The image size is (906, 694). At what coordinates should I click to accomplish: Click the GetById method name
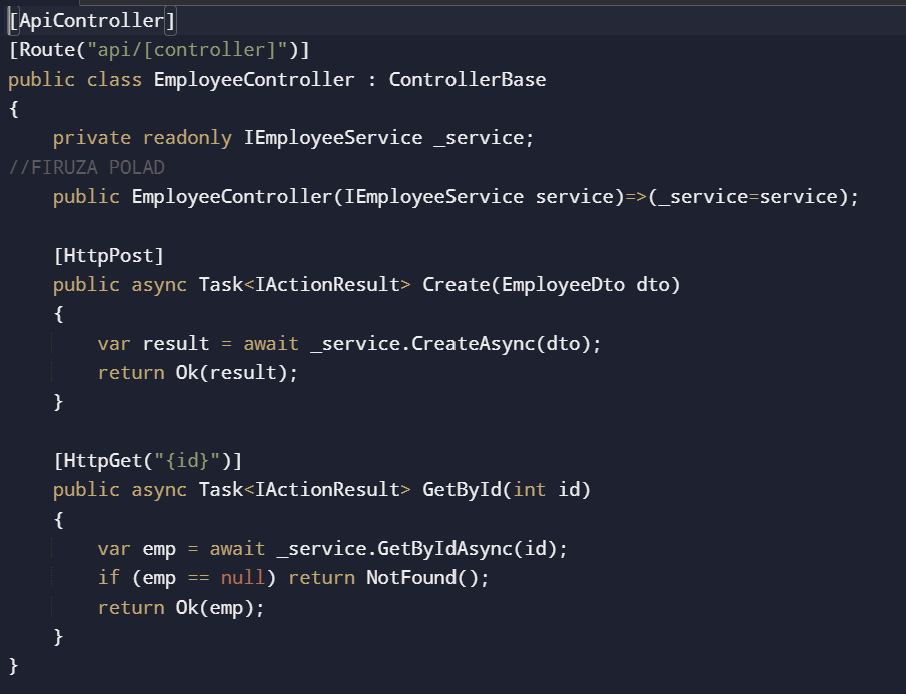[461, 490]
